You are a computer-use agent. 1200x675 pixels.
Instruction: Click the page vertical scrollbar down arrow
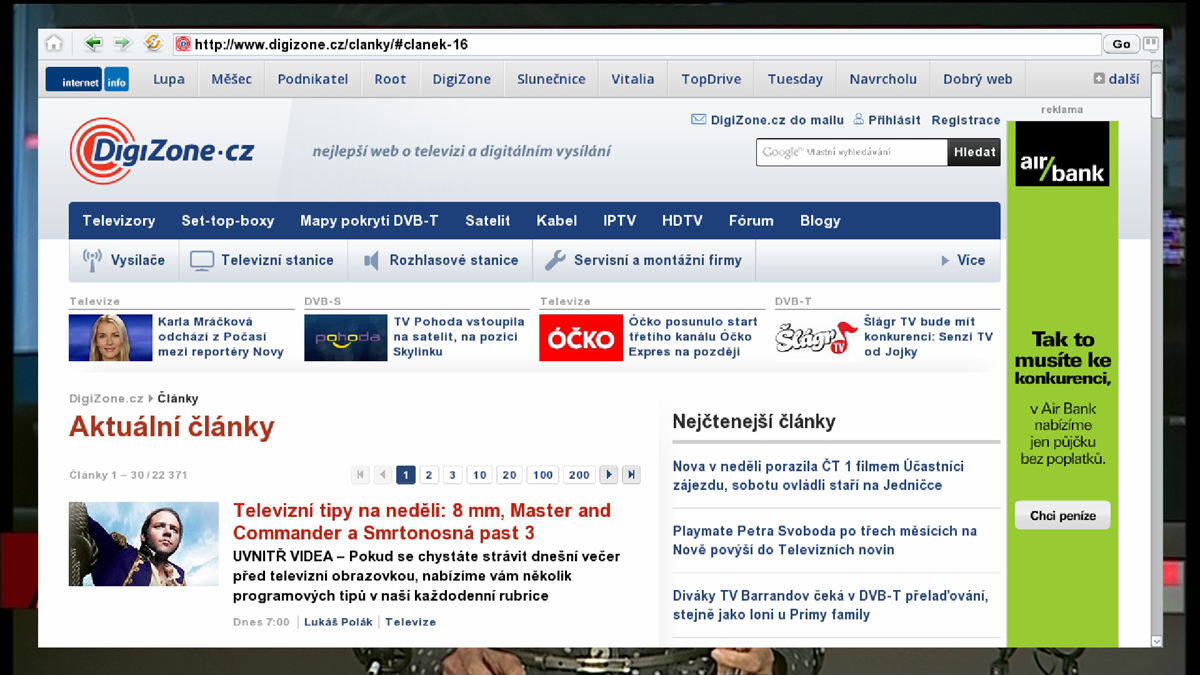(1157, 641)
